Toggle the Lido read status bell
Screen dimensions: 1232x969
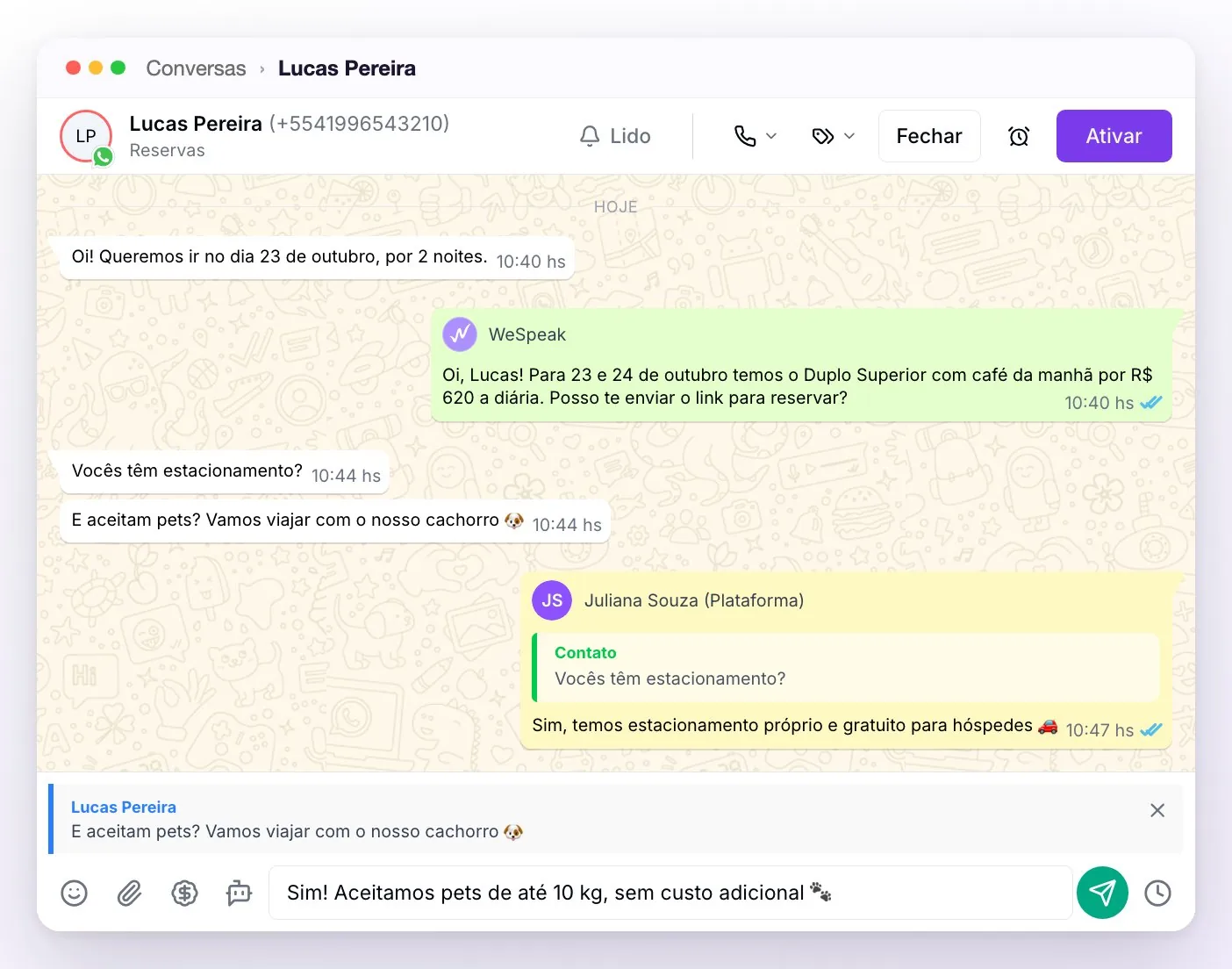615,136
